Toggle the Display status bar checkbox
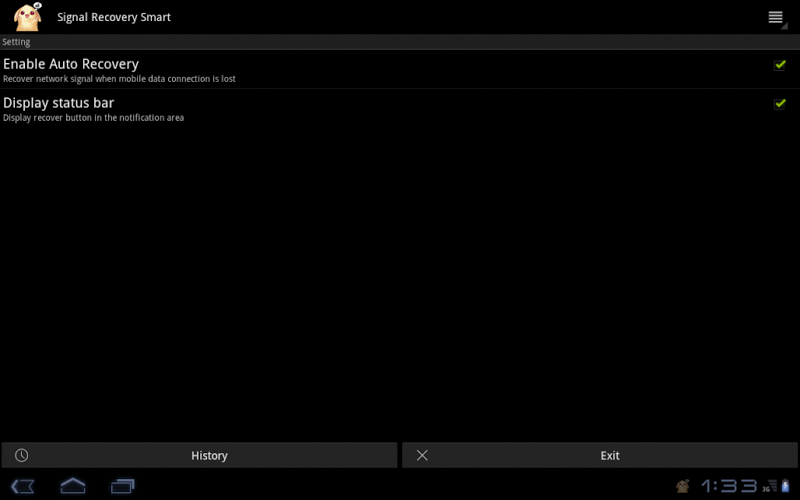Image resolution: width=800 pixels, height=500 pixels. pos(779,104)
